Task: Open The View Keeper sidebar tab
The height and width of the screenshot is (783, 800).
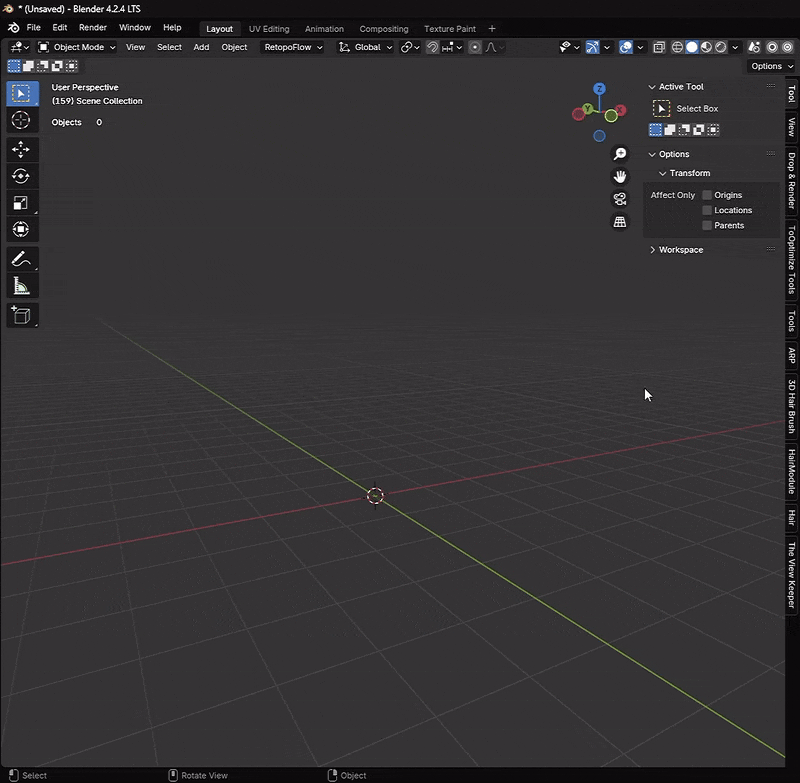Action: click(791, 575)
